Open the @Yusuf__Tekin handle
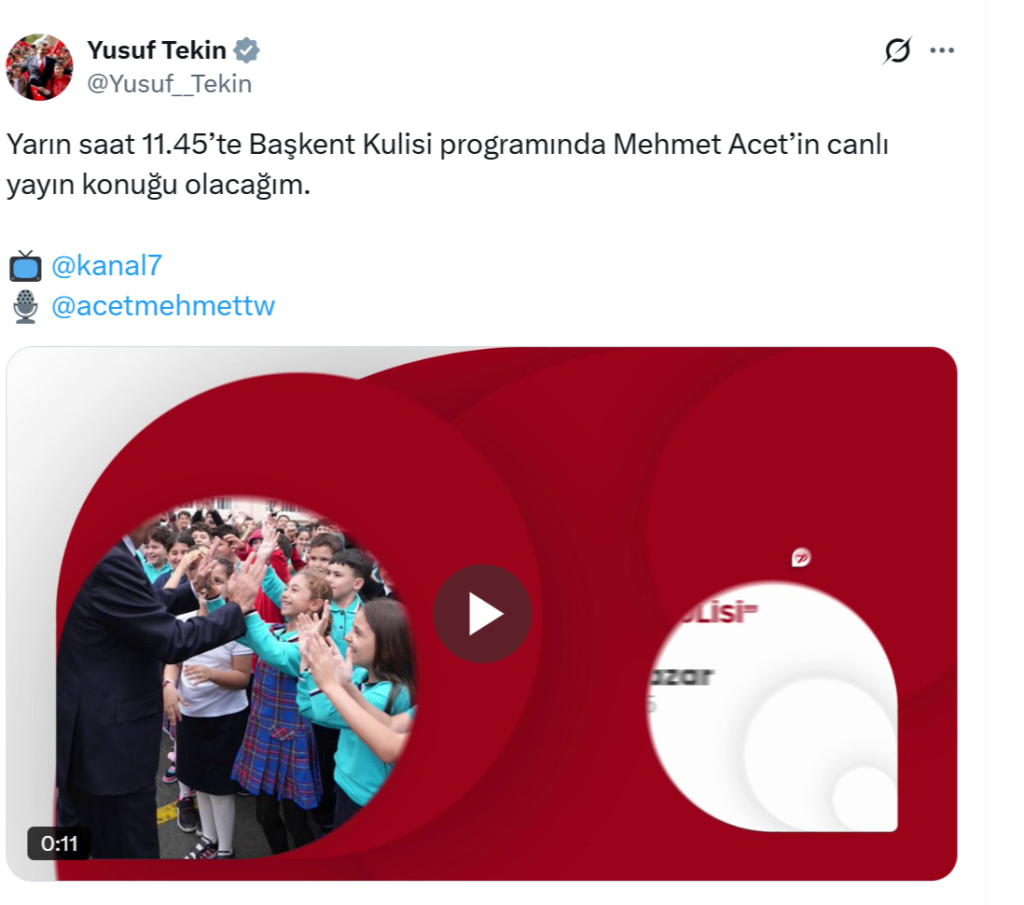Screen dimensions: 1024x905 [x=169, y=84]
